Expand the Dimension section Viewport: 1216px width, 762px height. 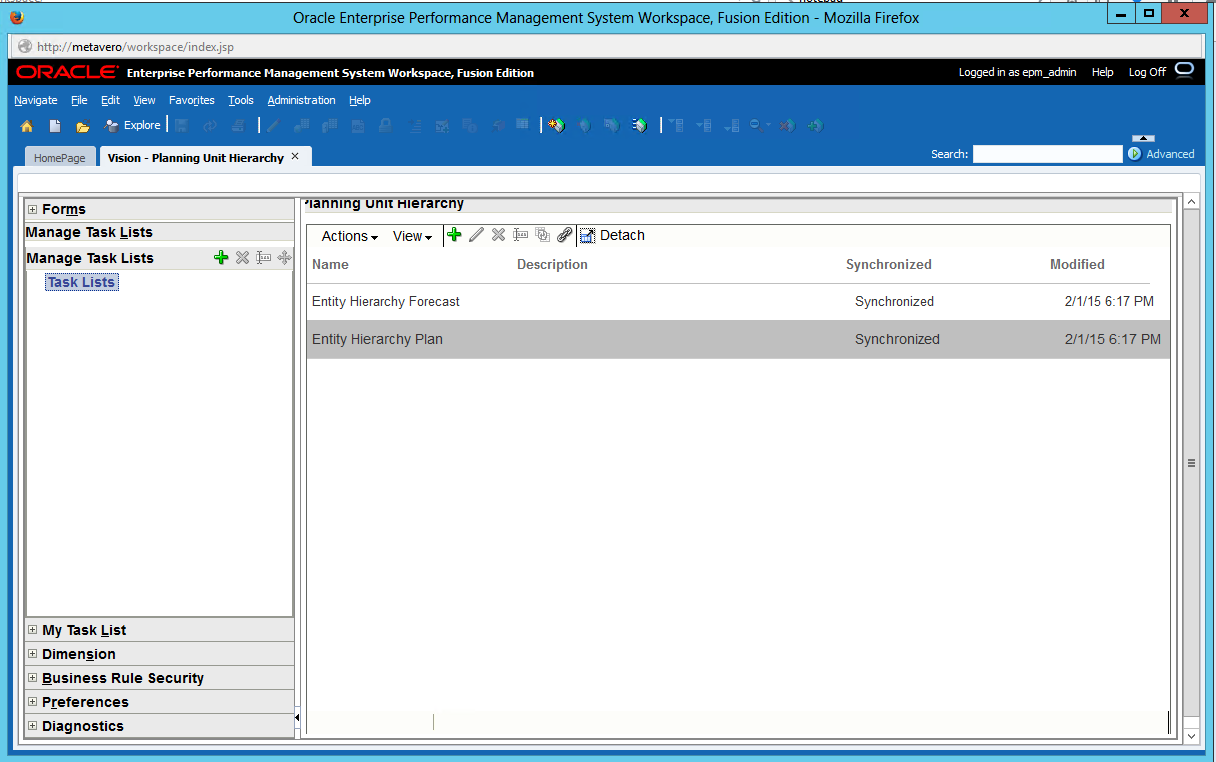tap(32, 654)
